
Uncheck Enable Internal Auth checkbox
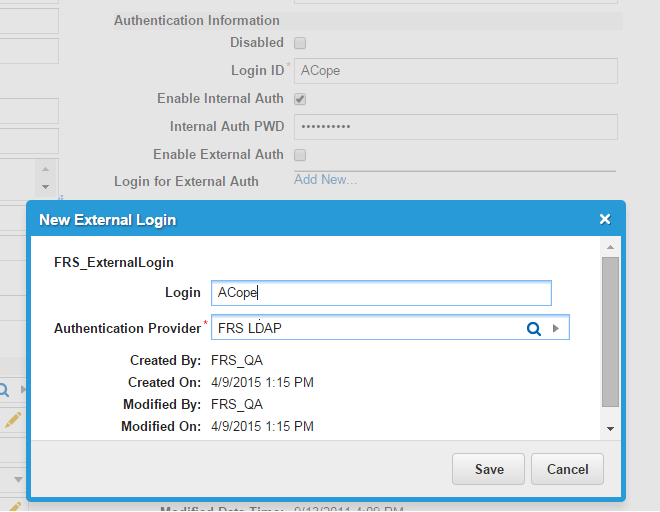(x=300, y=99)
